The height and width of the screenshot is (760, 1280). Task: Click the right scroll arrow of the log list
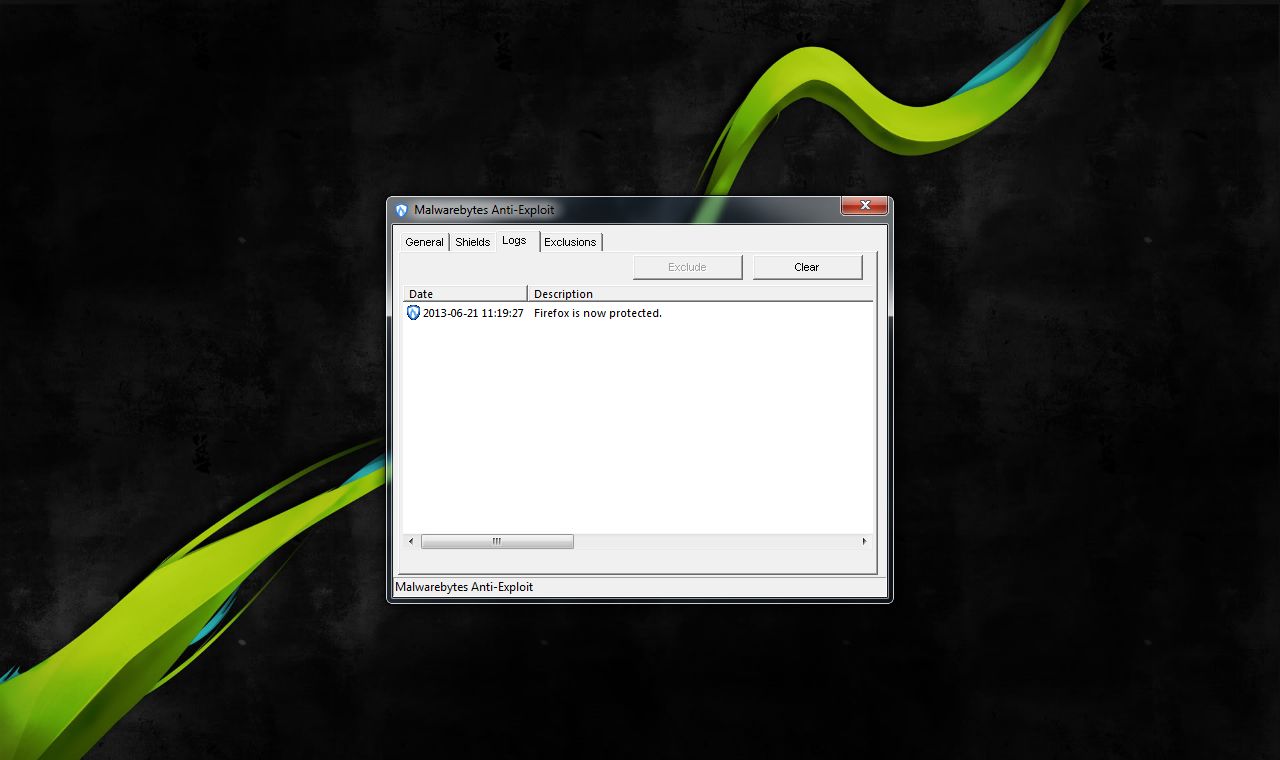865,541
